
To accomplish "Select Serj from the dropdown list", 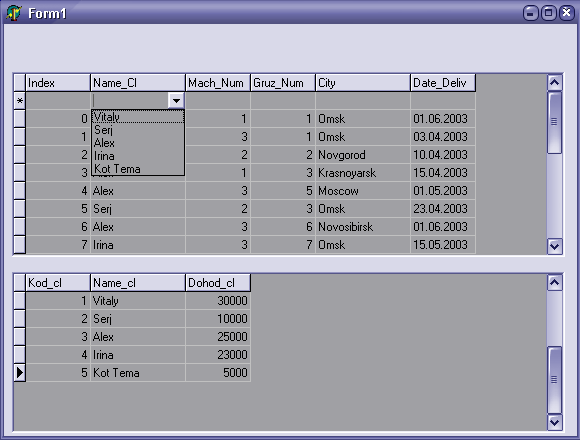I will [138, 130].
